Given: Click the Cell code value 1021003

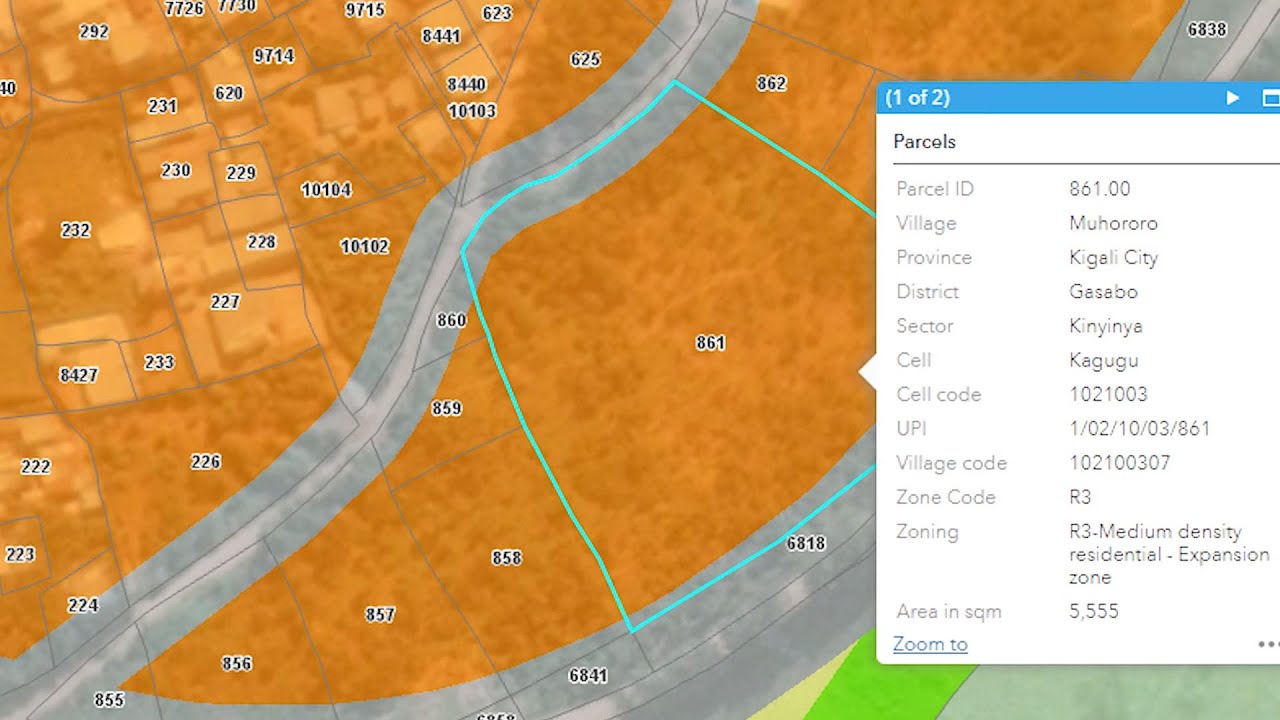Looking at the screenshot, I should [1108, 394].
